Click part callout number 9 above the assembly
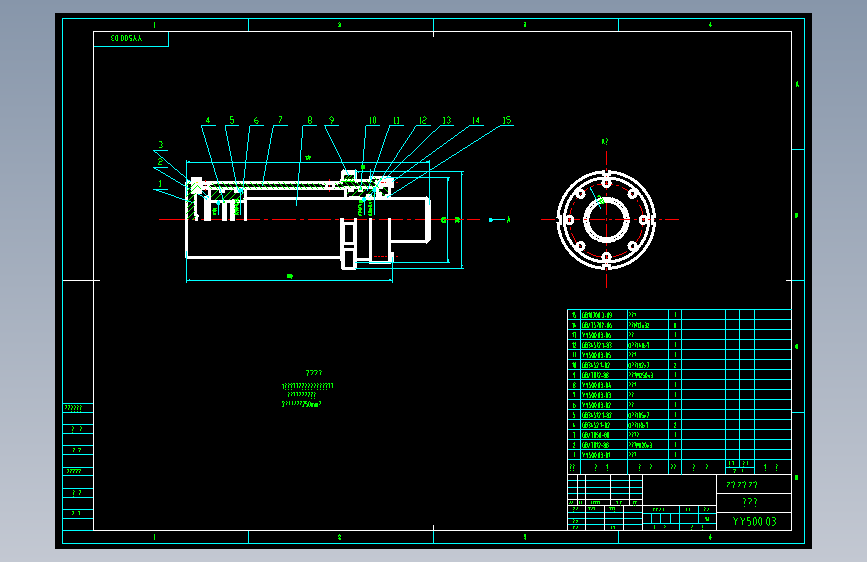The height and width of the screenshot is (562, 867). click(x=331, y=120)
